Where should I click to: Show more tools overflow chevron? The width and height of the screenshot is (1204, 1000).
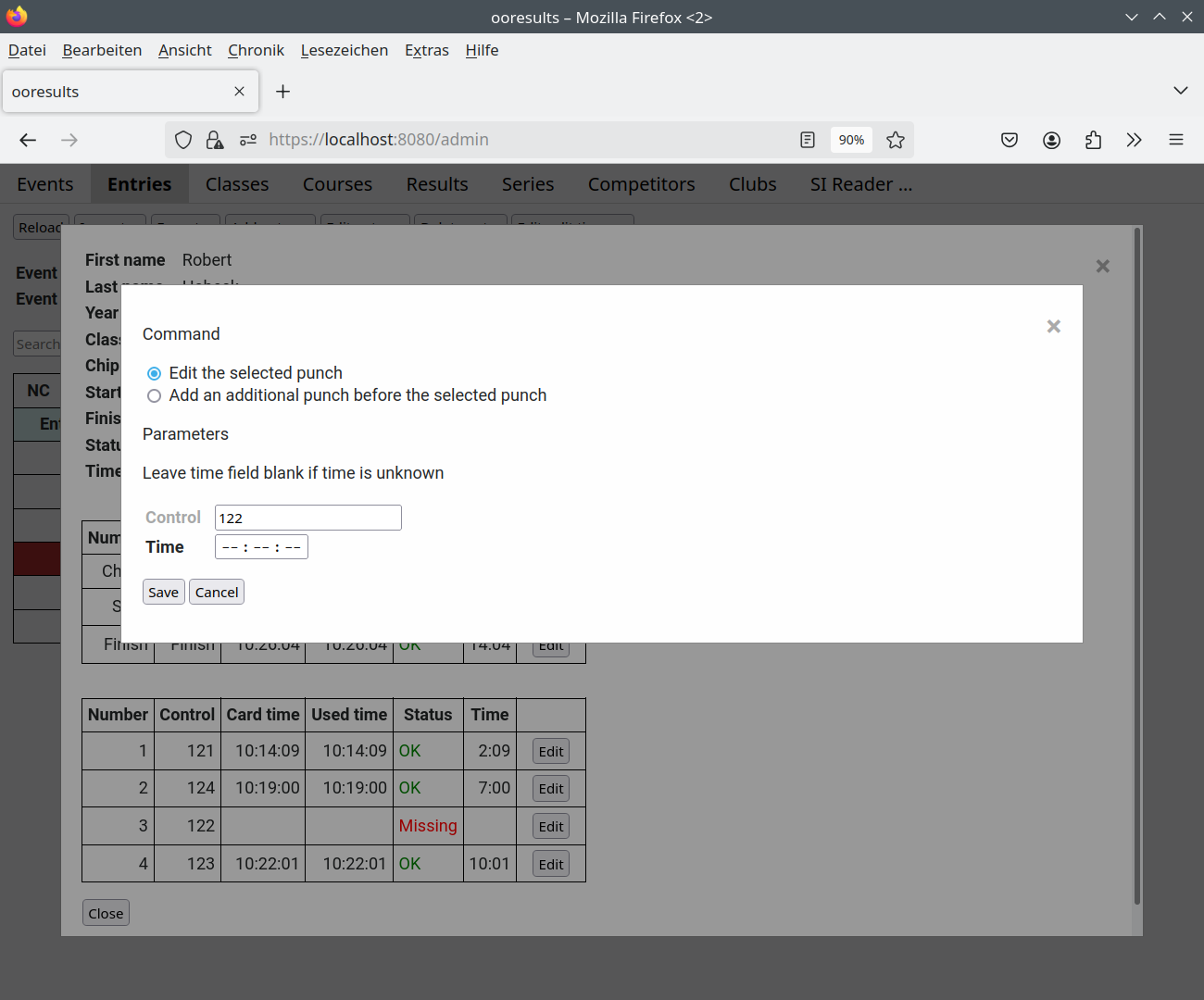pos(1135,140)
